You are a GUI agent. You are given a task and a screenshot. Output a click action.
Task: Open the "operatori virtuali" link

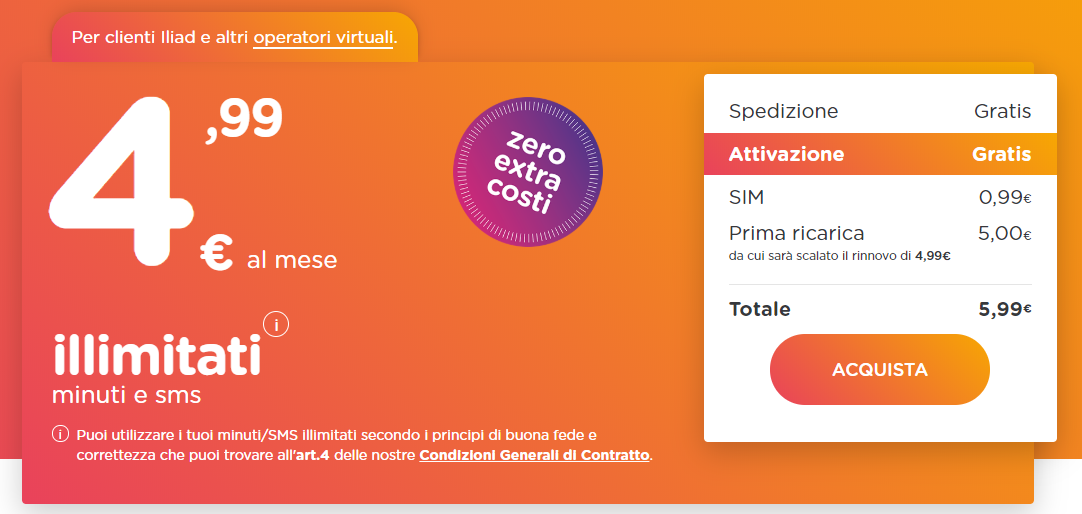tap(323, 37)
